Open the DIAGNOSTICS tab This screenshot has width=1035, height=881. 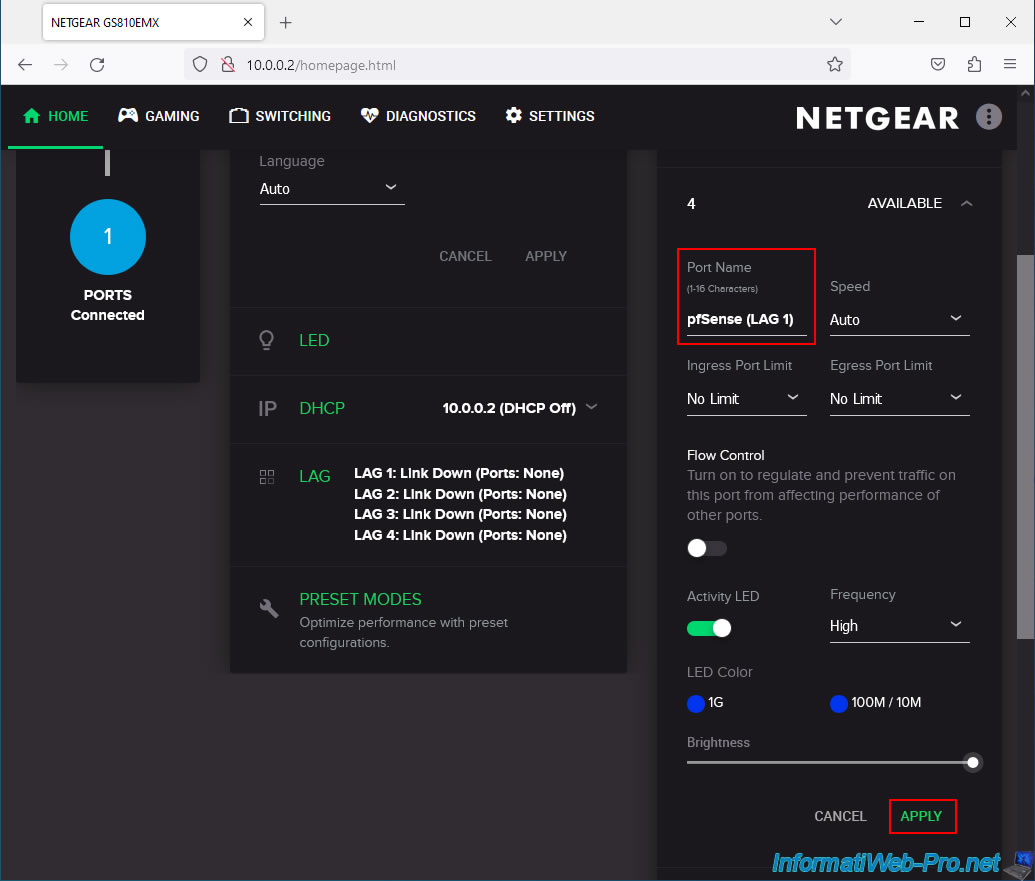[418, 116]
